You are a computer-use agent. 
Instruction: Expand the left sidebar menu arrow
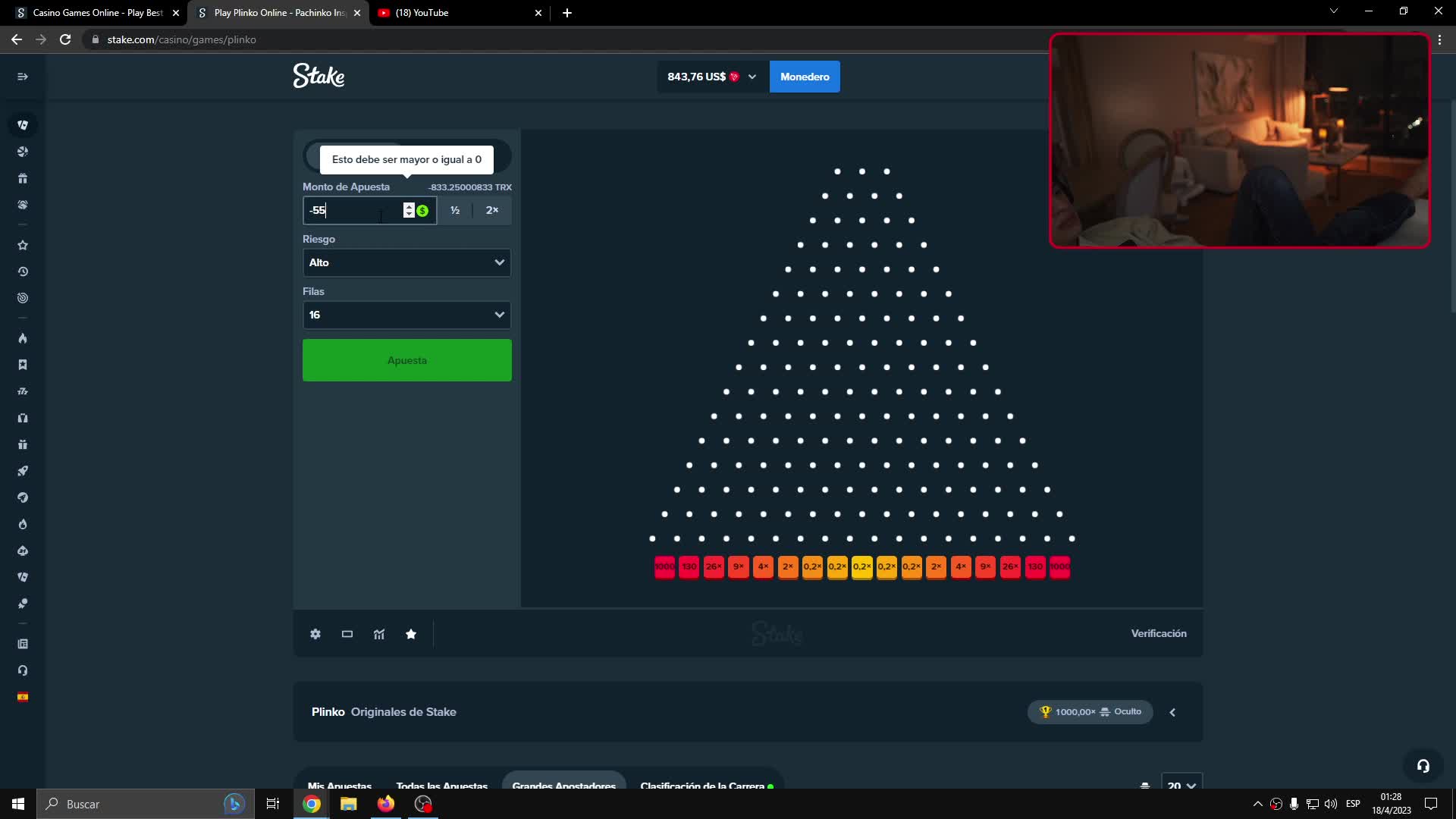point(23,77)
